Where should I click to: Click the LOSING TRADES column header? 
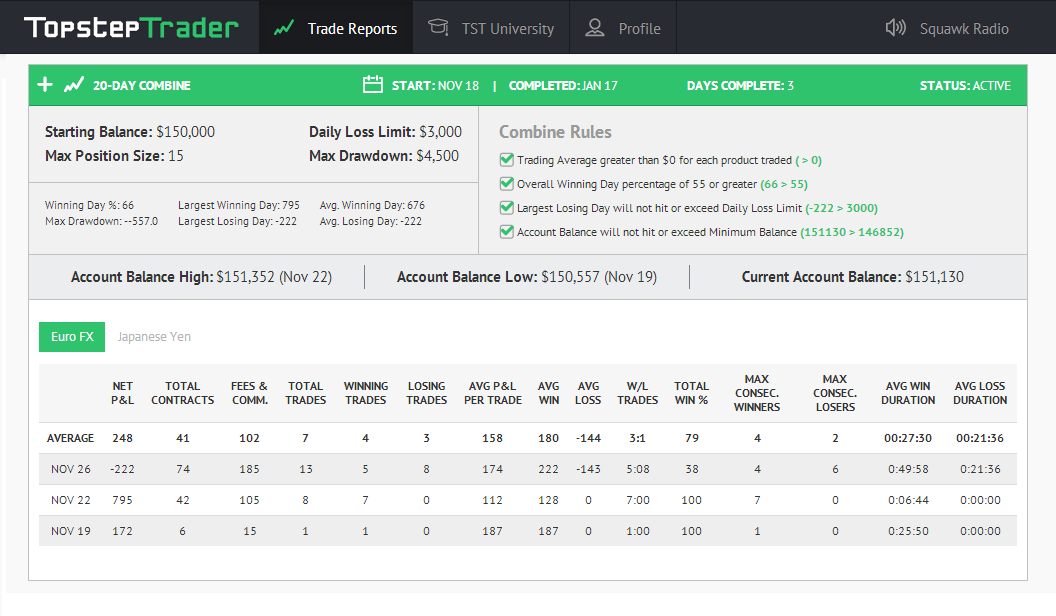click(x=426, y=392)
